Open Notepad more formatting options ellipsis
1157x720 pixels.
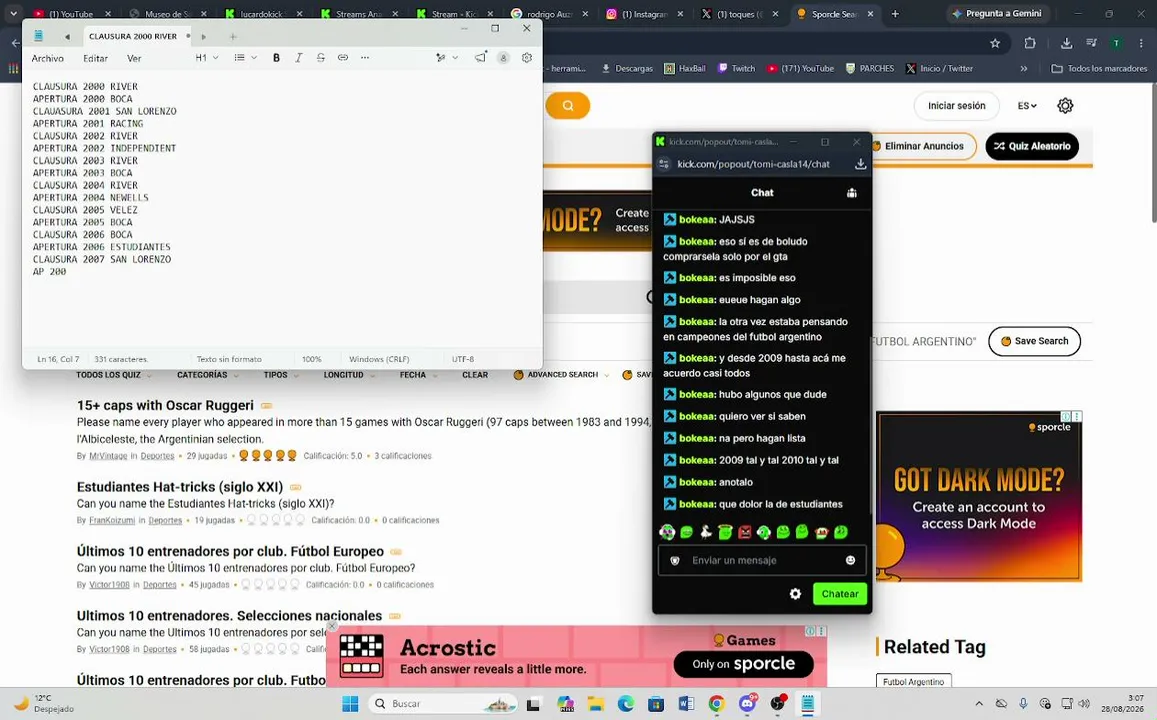coord(365,58)
